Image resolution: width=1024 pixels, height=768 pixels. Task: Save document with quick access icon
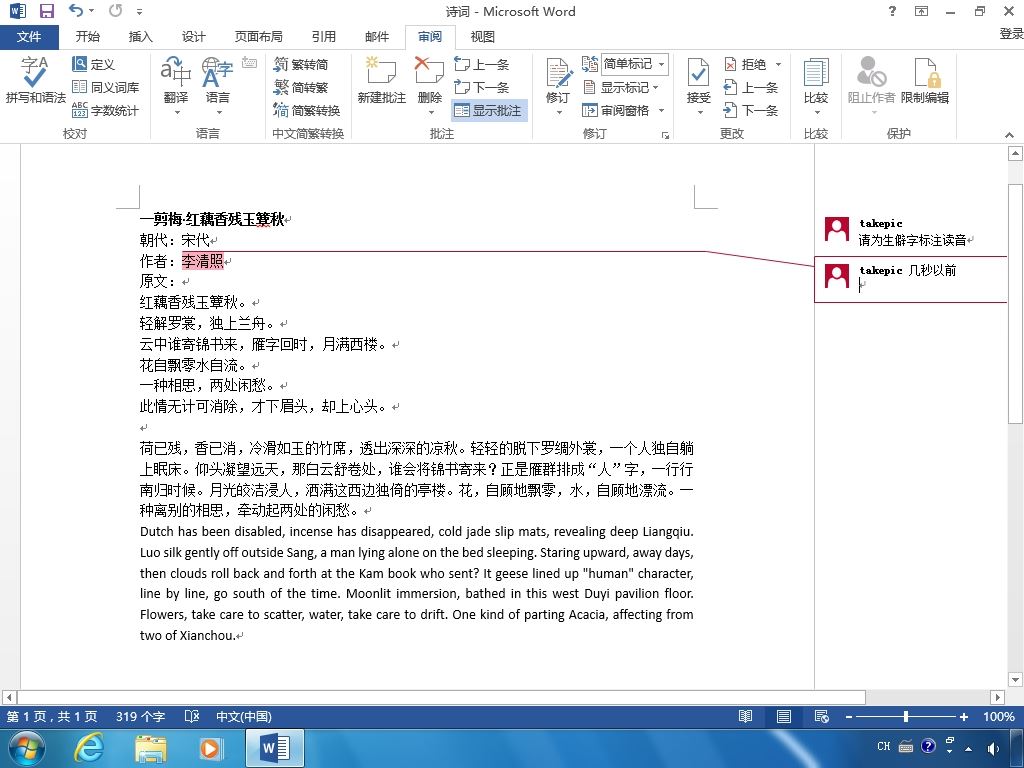[46, 11]
